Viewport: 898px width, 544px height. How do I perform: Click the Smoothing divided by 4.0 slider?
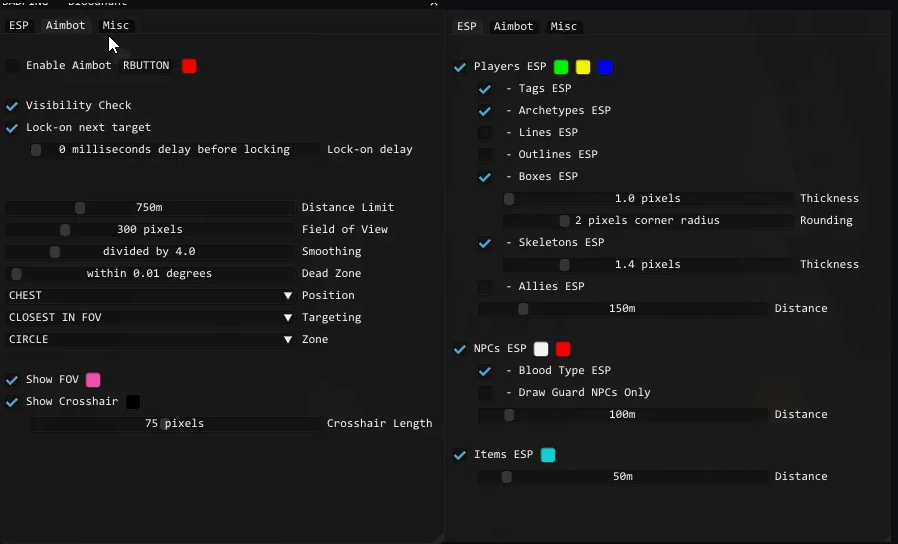(149, 251)
